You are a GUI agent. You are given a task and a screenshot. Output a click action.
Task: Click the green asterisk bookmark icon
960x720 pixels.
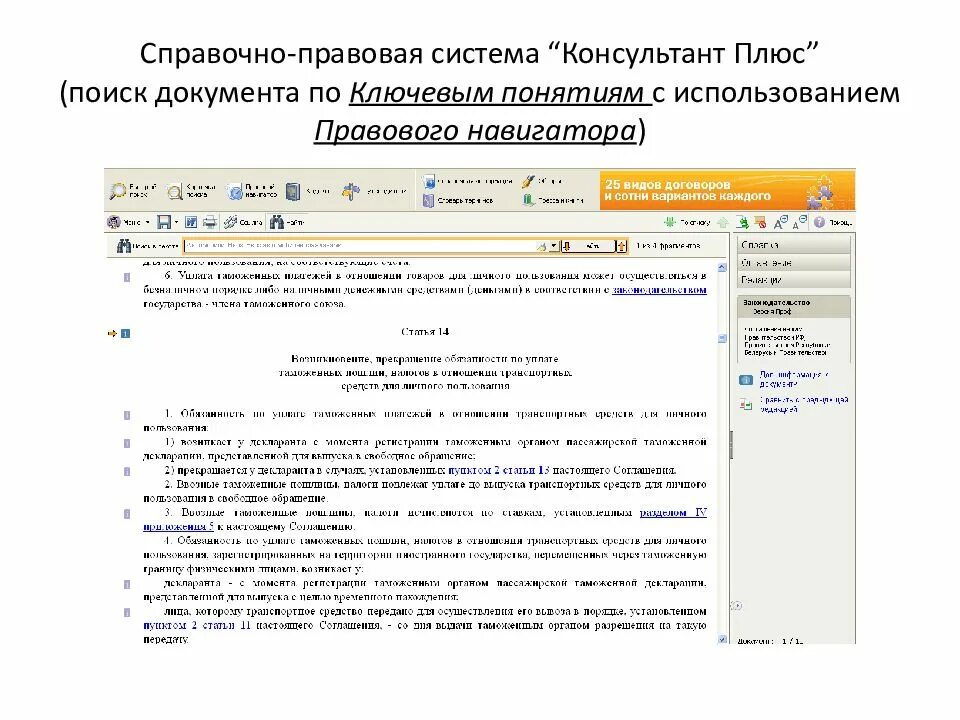(x=670, y=222)
